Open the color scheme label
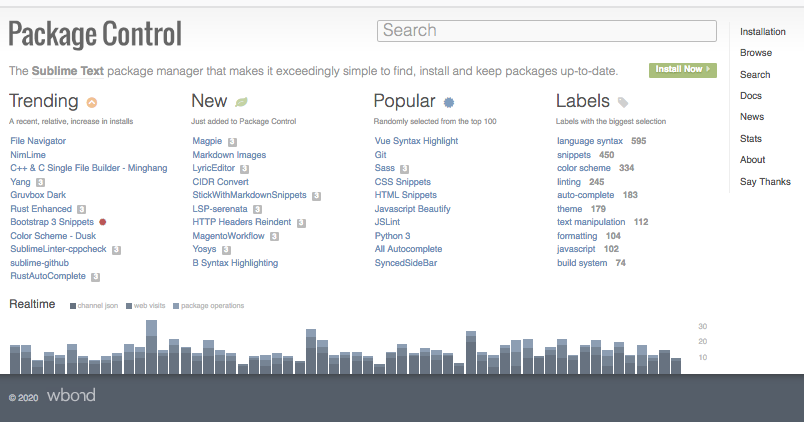Image resolution: width=804 pixels, height=422 pixels. tap(584, 168)
